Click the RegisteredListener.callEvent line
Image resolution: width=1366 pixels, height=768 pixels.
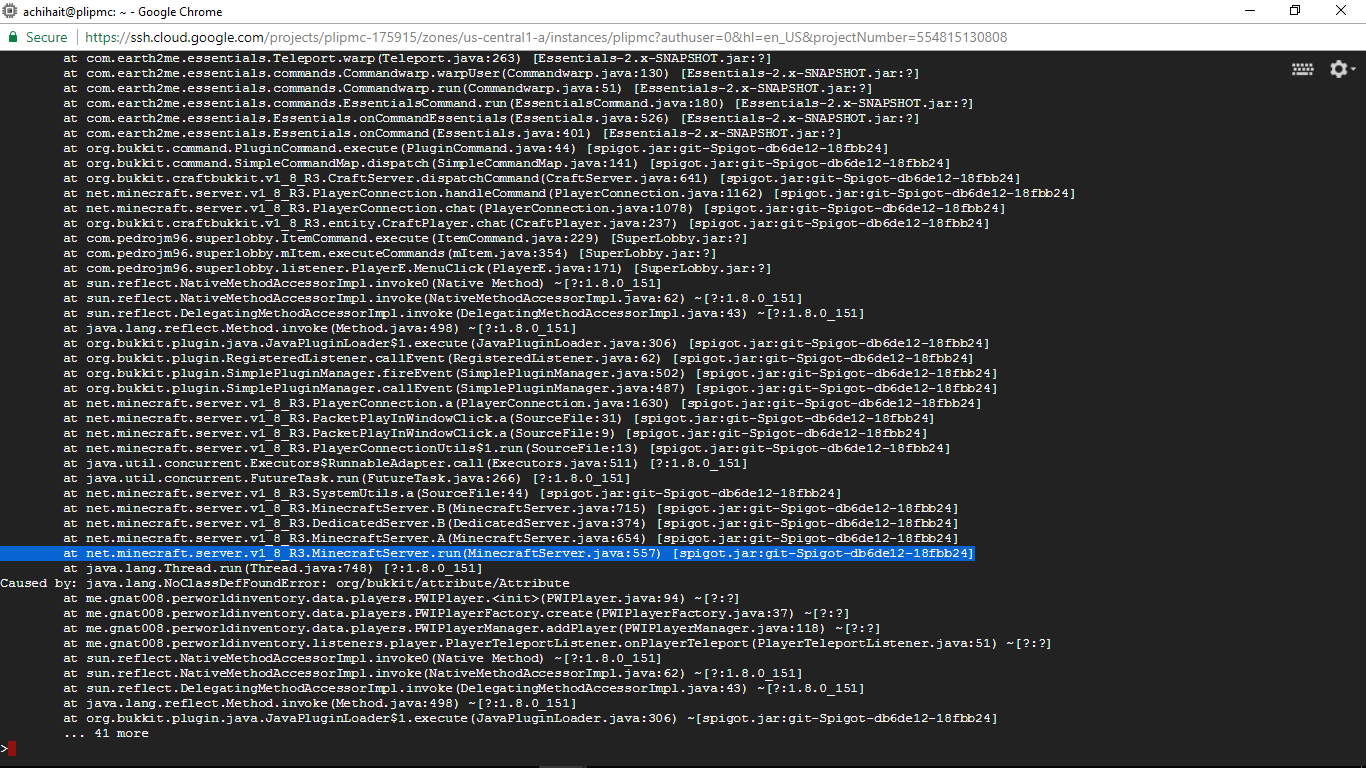point(518,358)
